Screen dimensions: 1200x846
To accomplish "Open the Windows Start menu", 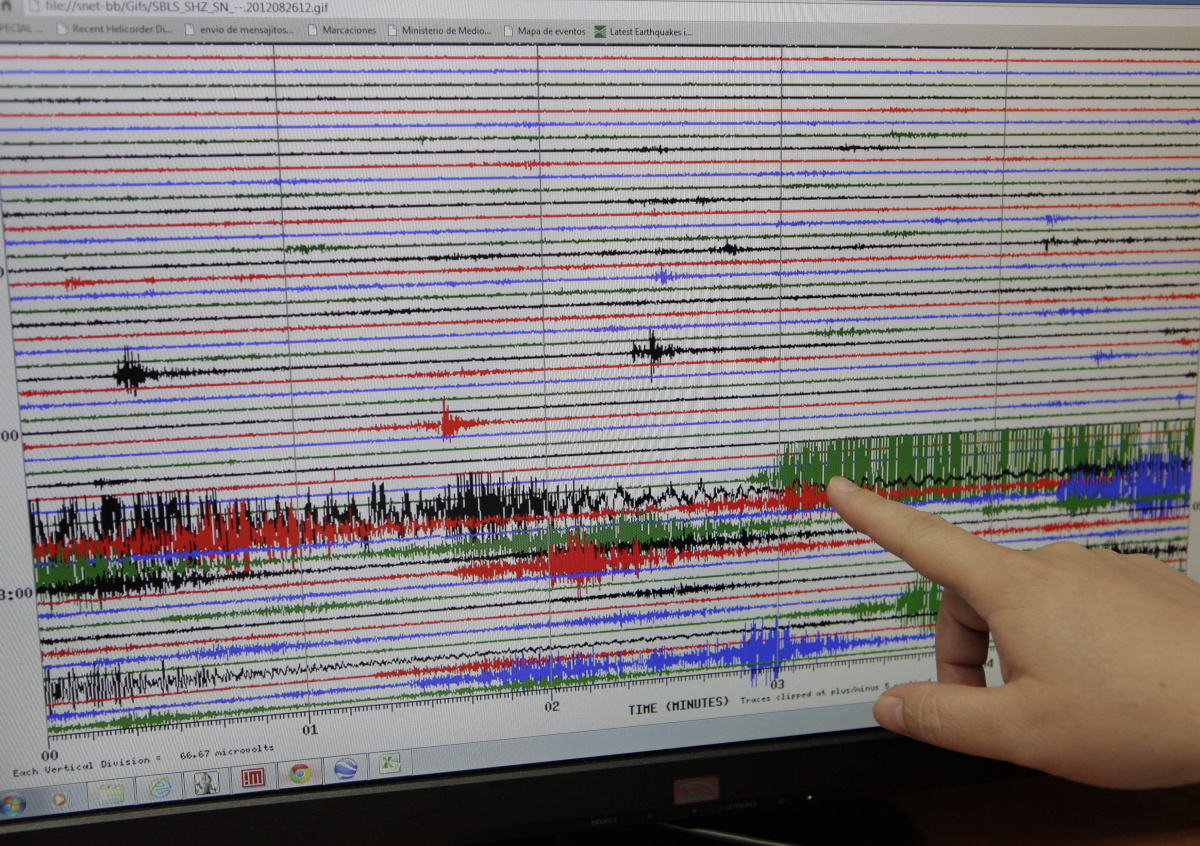I will [x=12, y=805].
